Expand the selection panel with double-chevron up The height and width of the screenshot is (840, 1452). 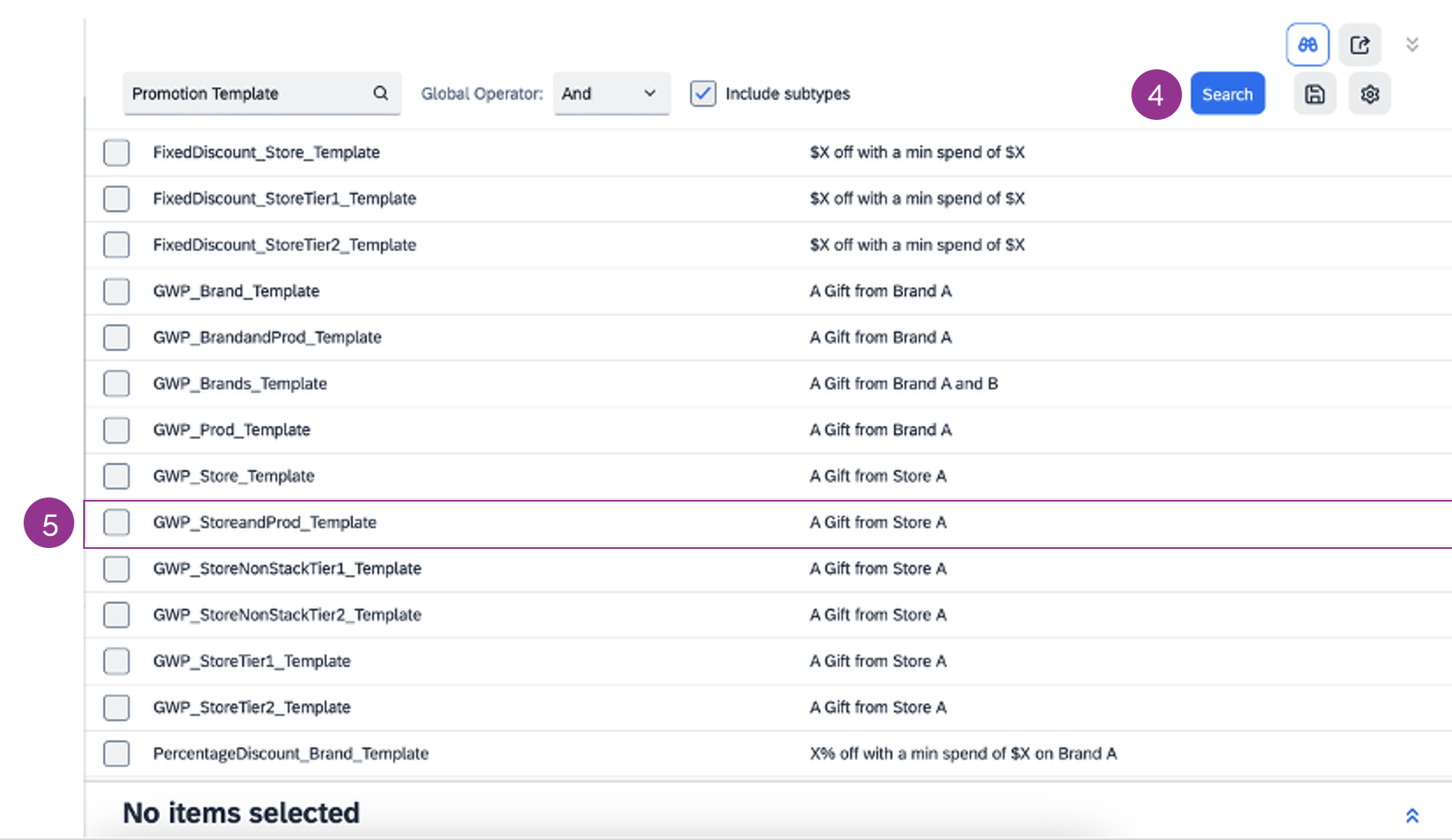click(1412, 815)
